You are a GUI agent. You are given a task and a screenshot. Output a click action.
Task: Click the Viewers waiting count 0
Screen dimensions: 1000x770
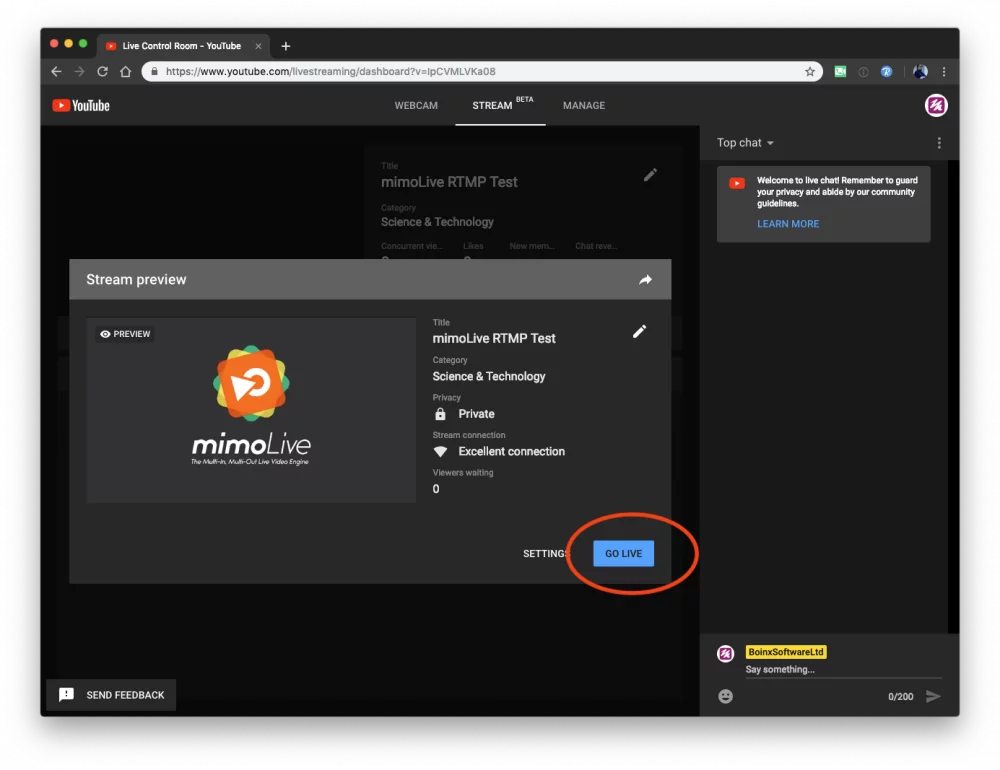(x=436, y=489)
